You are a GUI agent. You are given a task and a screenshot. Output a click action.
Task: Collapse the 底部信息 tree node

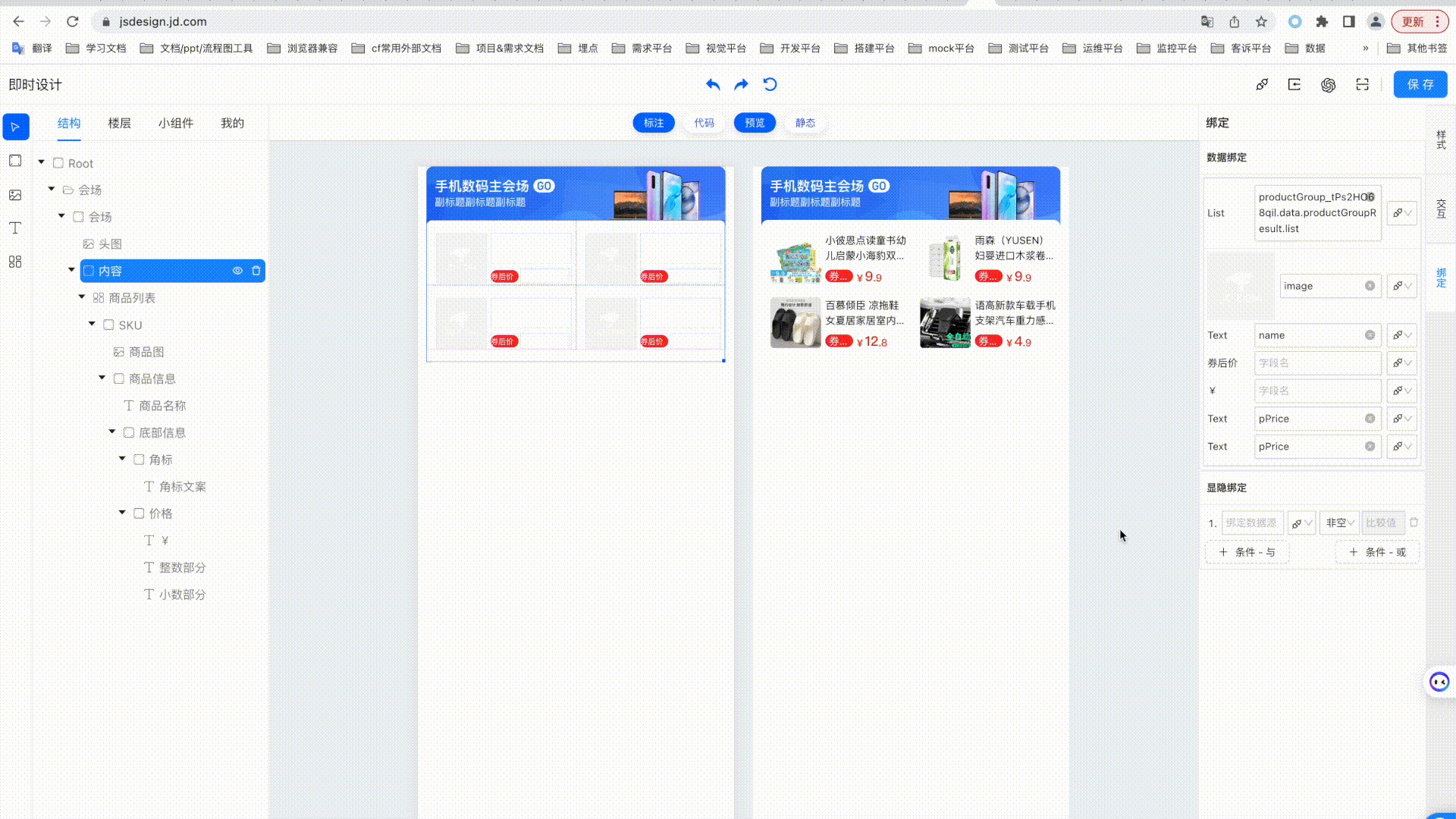(112, 431)
